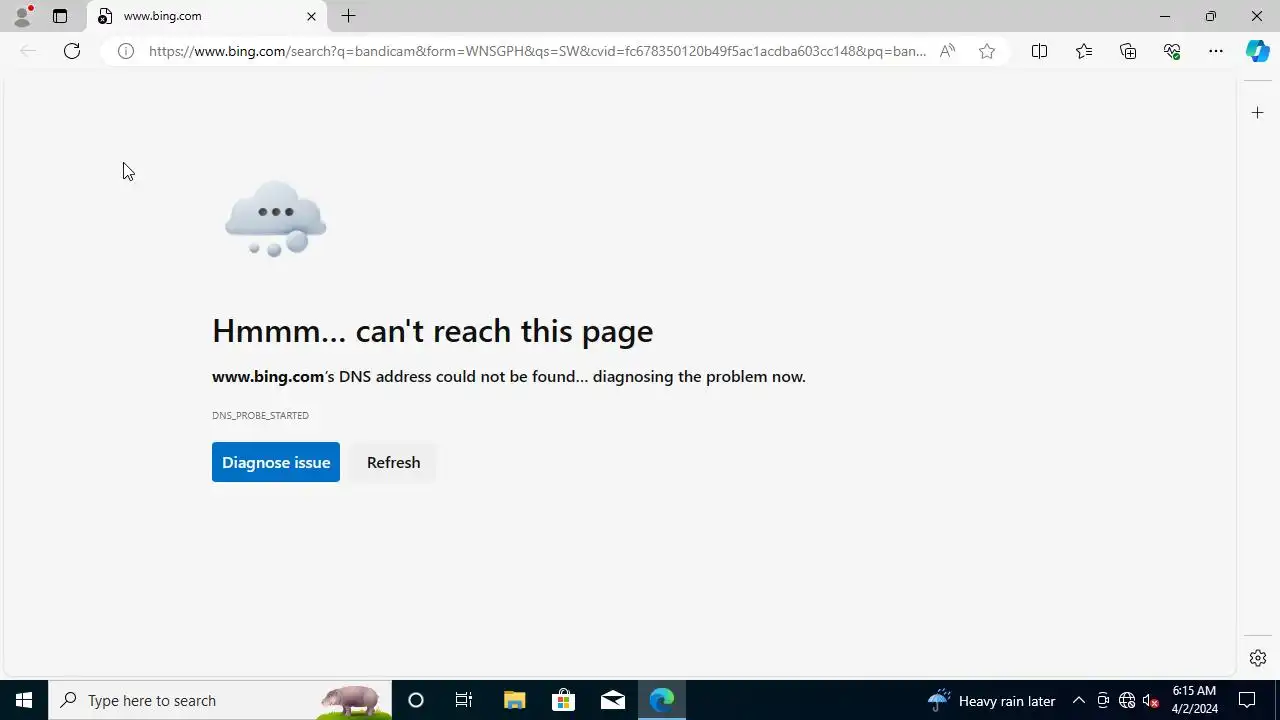
Task: Click the Diagnose issue button
Action: (276, 462)
